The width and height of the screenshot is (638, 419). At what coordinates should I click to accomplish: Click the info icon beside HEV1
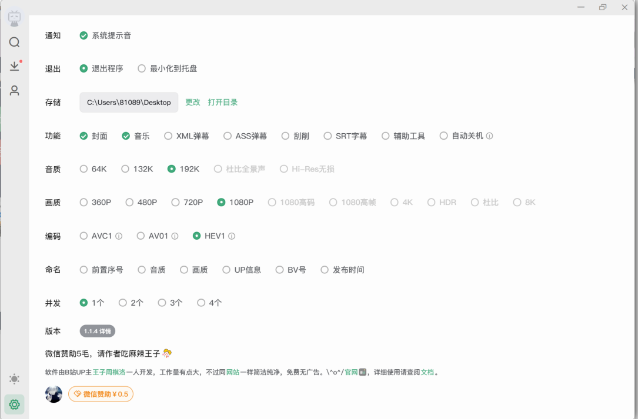231,237
